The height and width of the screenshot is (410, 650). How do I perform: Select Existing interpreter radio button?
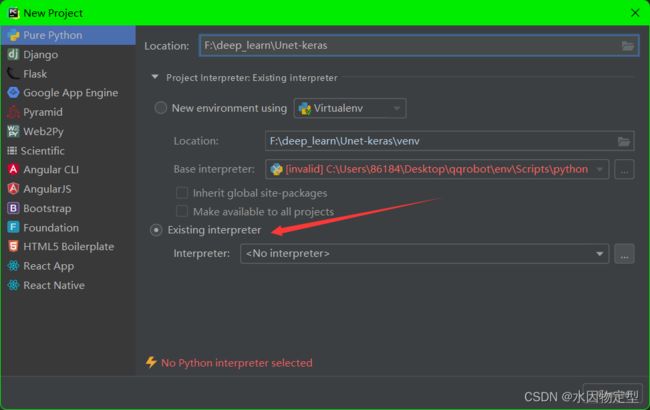[156, 230]
